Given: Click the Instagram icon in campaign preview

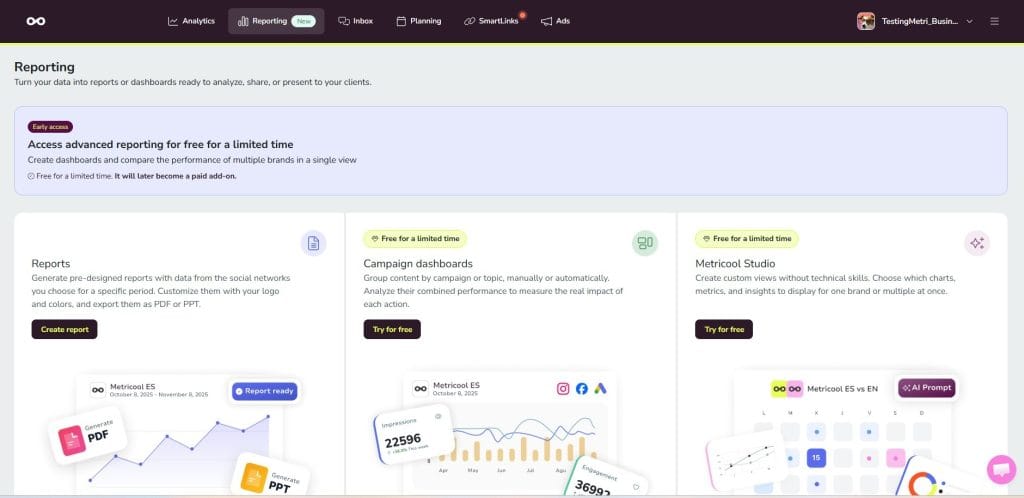Looking at the screenshot, I should pyautogui.click(x=563, y=389).
